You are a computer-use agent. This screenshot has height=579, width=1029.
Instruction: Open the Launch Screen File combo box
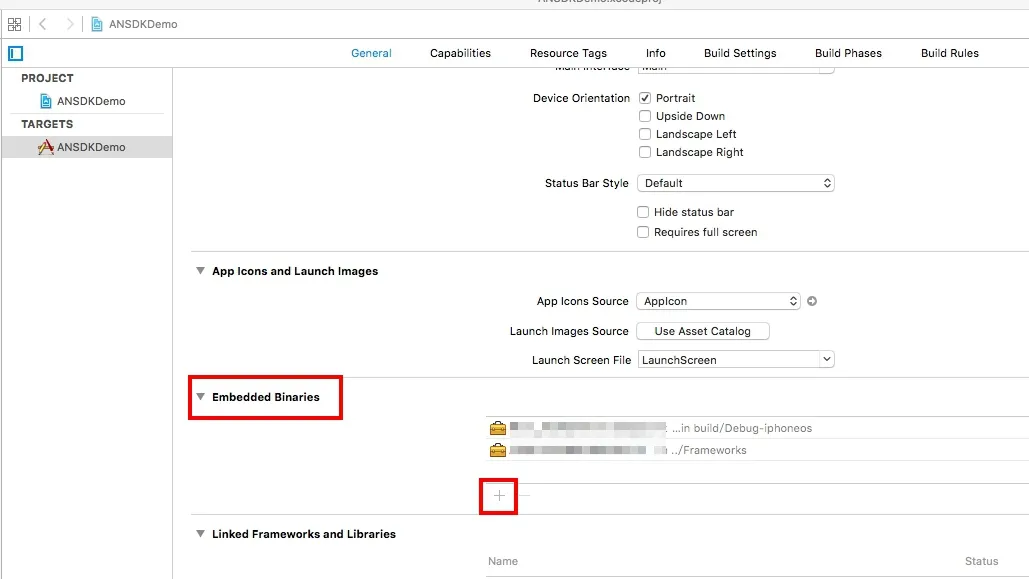pyautogui.click(x=736, y=360)
